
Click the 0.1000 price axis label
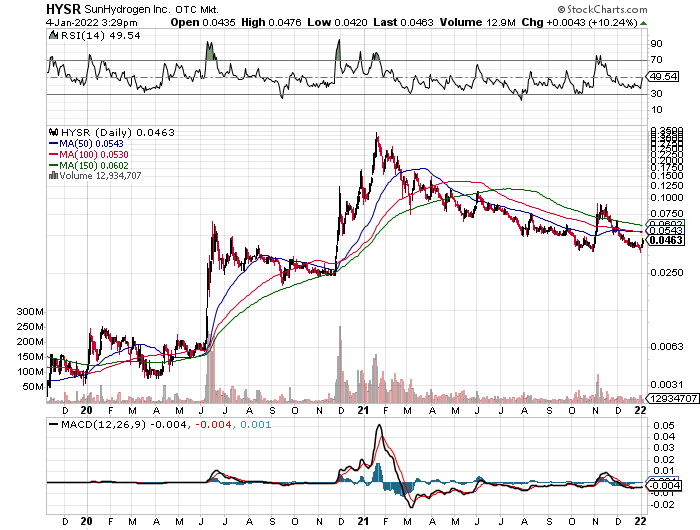pos(667,198)
